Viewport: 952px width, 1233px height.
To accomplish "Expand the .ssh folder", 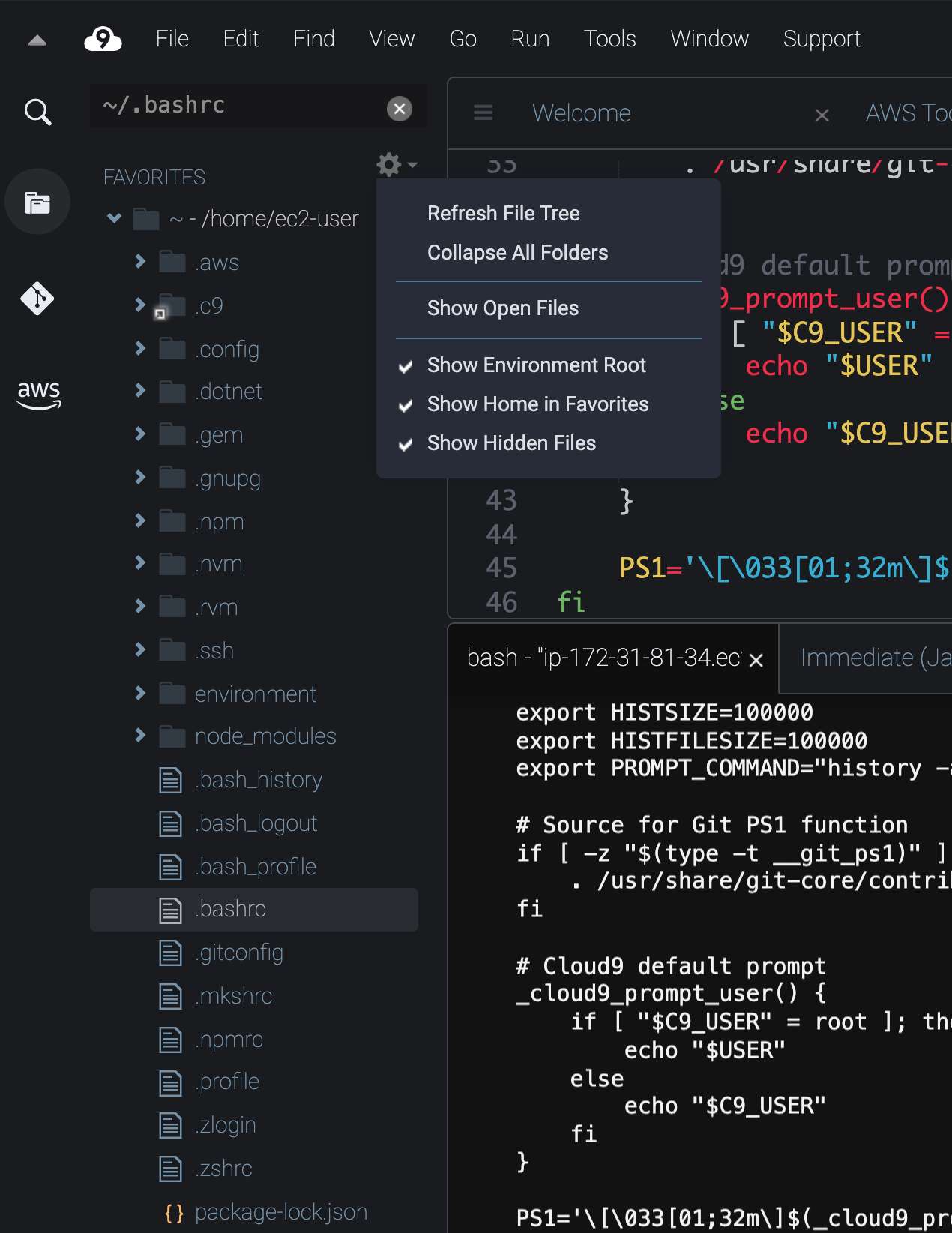I will click(x=140, y=649).
